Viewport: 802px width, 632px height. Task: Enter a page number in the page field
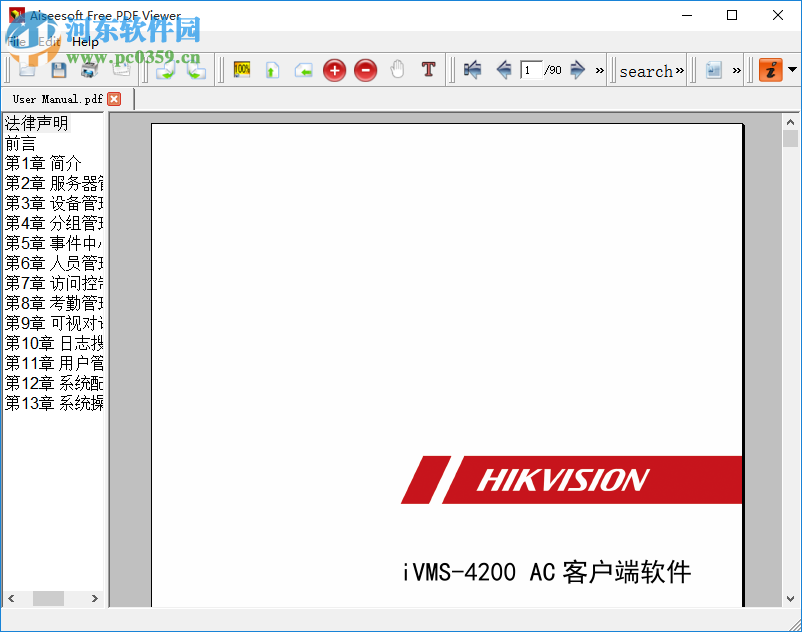(531, 70)
